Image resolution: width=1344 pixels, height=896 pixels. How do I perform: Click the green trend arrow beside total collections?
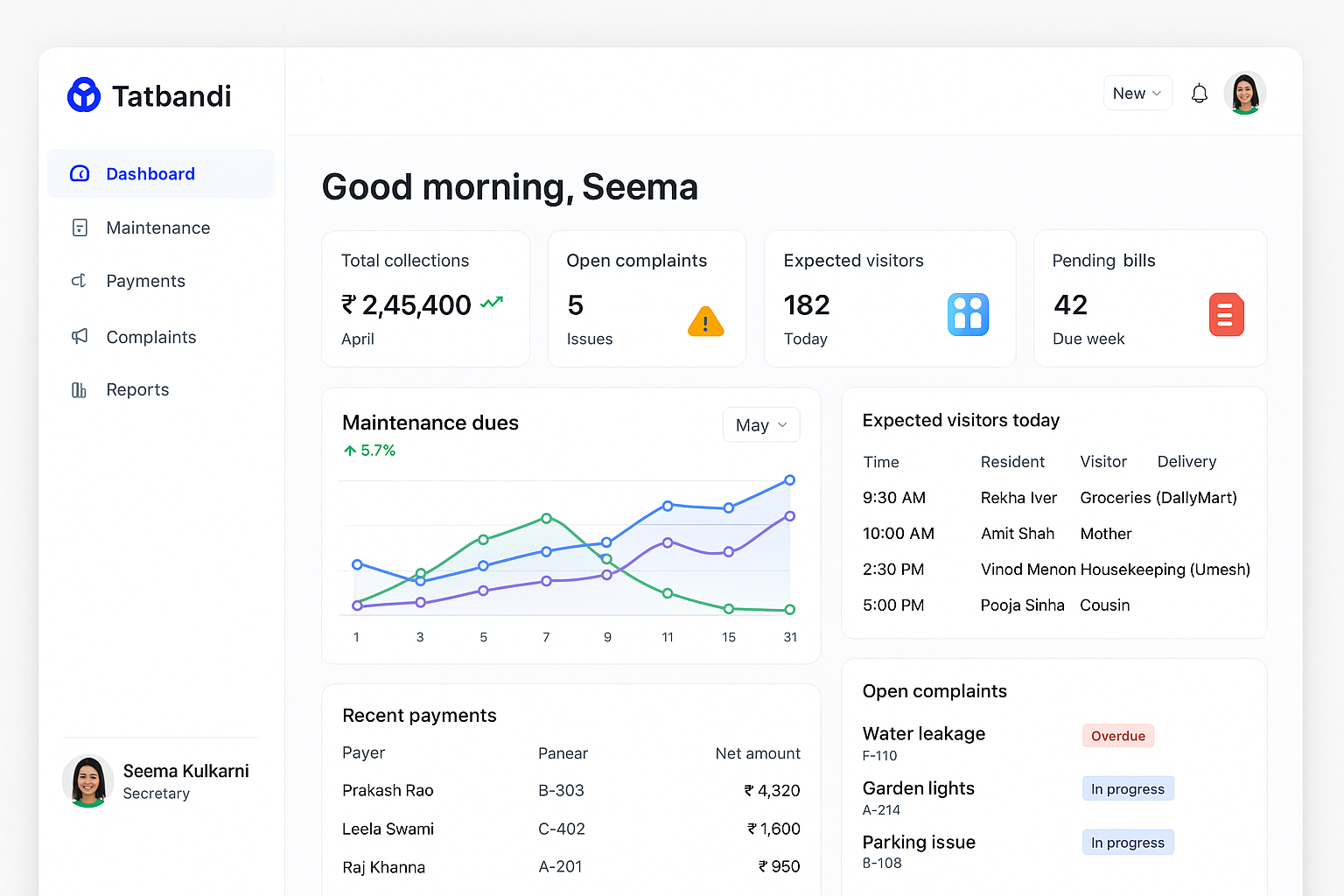(491, 302)
